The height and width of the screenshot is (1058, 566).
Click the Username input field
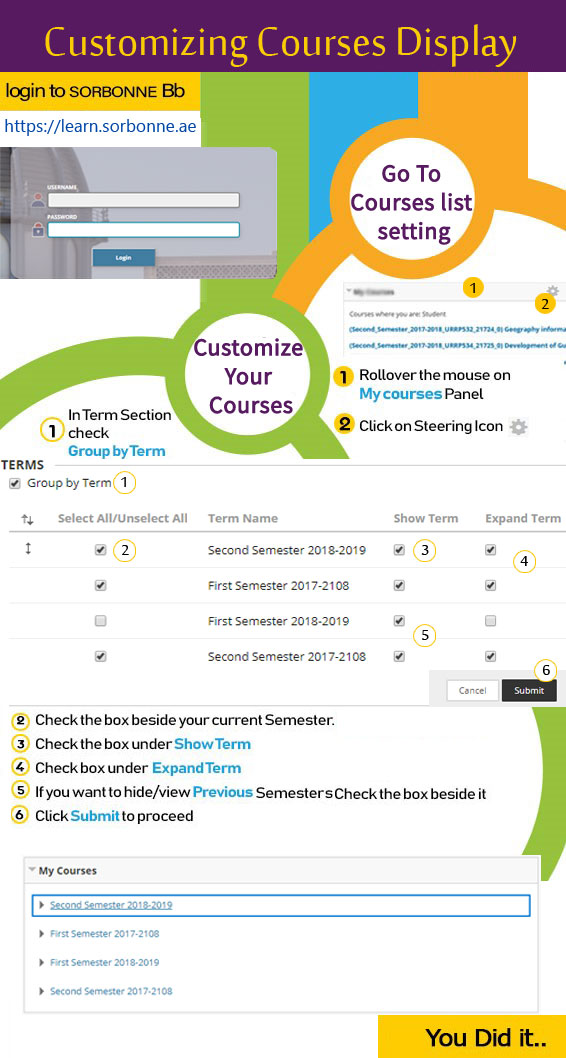[144, 200]
